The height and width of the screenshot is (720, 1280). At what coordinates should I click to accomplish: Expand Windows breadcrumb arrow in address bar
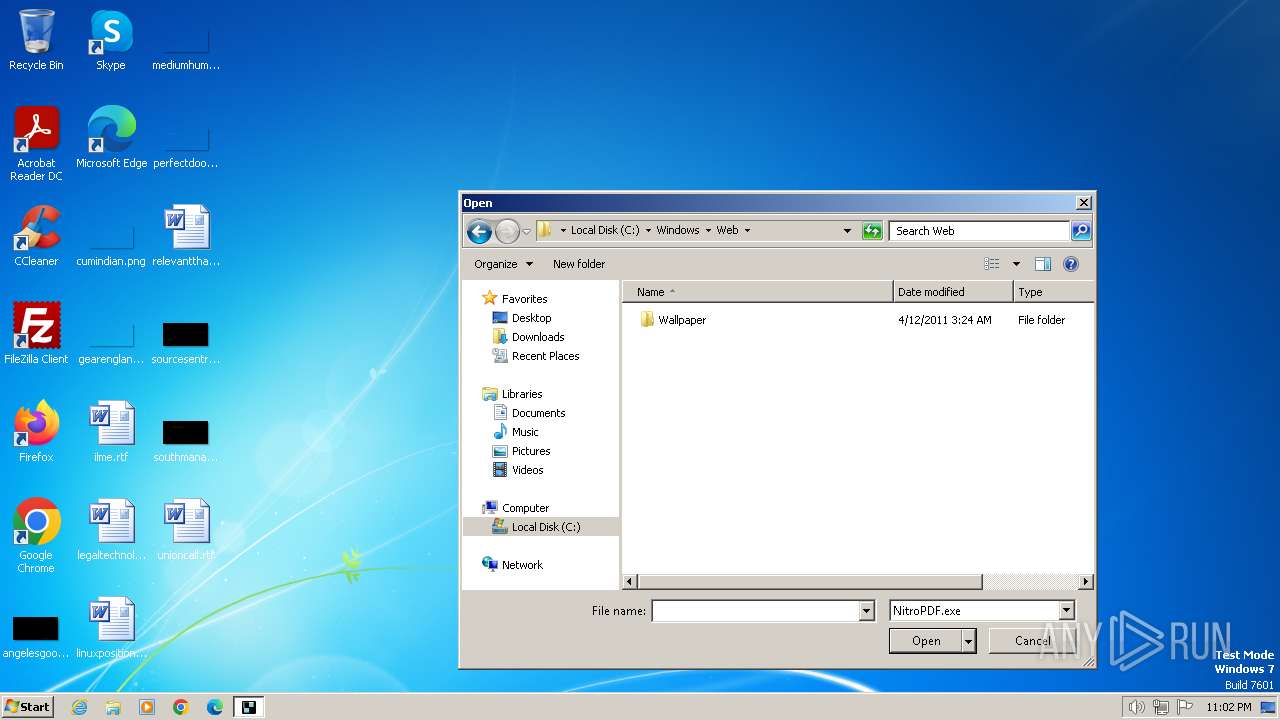click(707, 230)
